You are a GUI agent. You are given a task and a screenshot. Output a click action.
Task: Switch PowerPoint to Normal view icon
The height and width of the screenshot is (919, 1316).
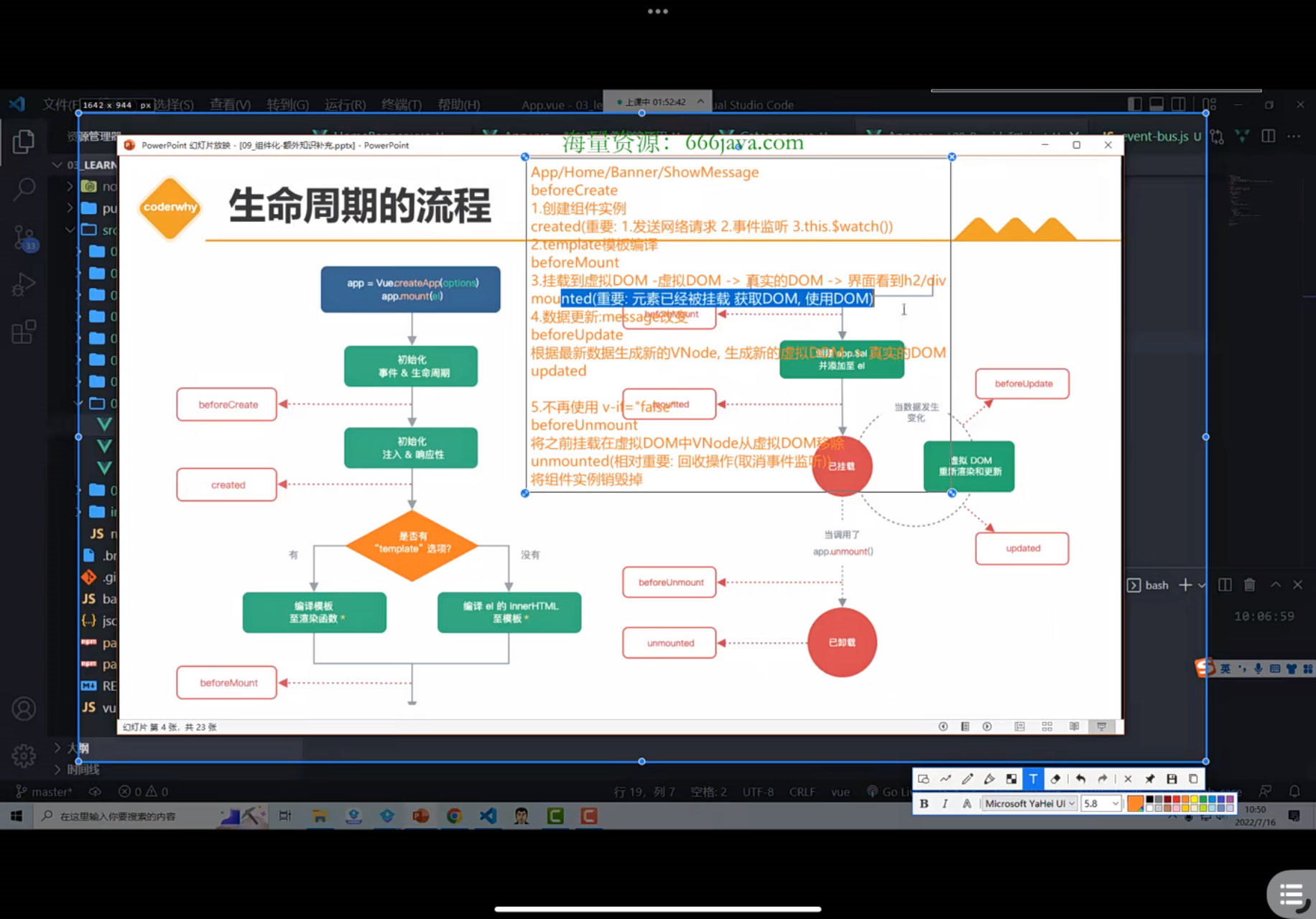point(1019,727)
